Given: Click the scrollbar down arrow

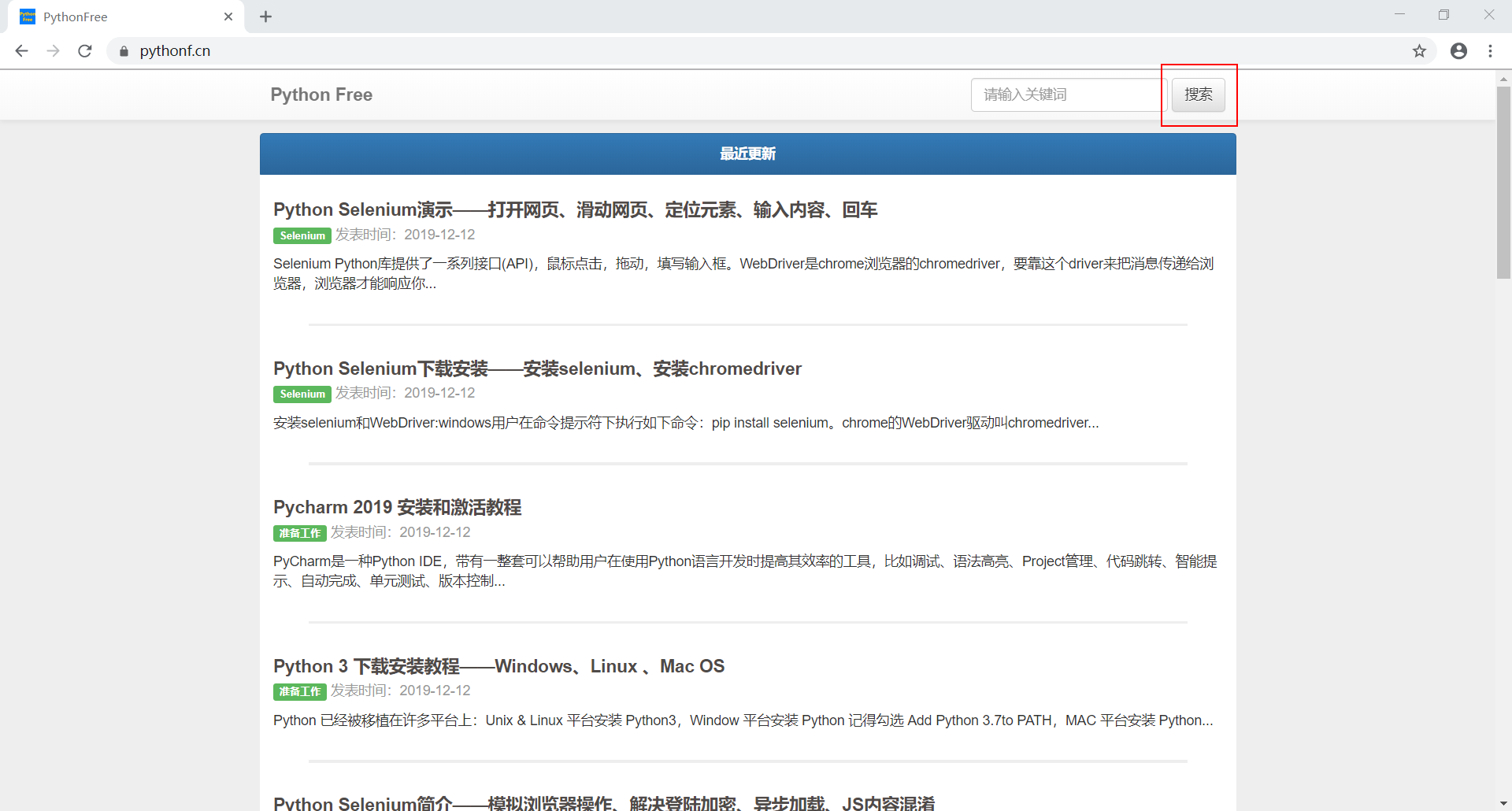Looking at the screenshot, I should click(1503, 804).
